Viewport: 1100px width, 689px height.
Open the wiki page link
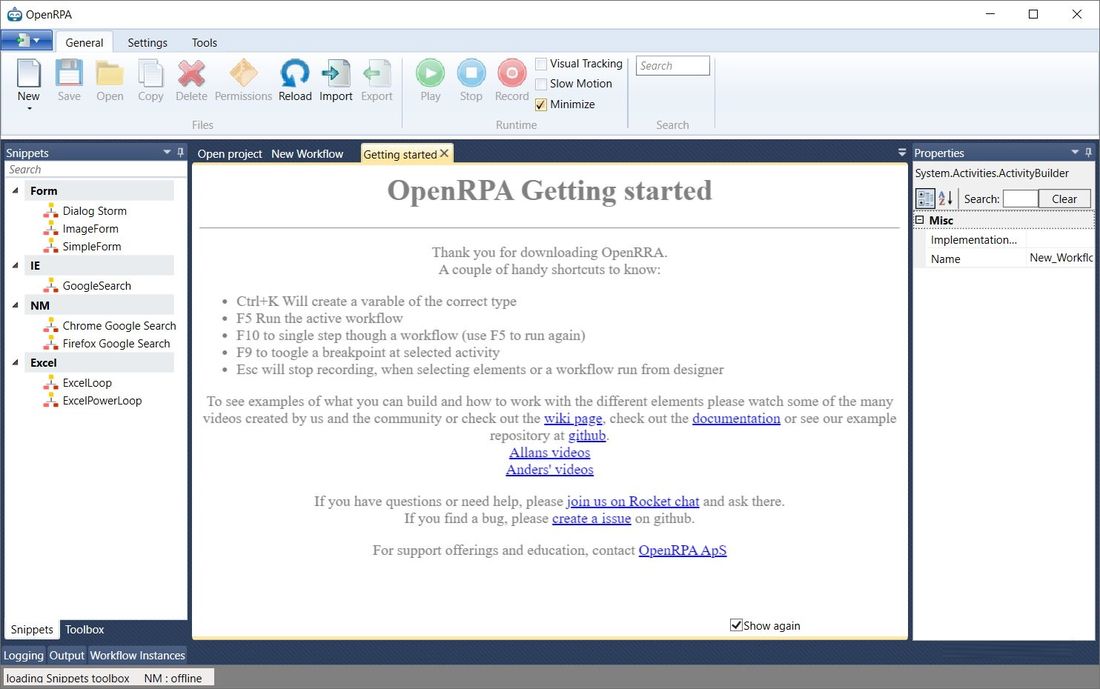click(573, 418)
